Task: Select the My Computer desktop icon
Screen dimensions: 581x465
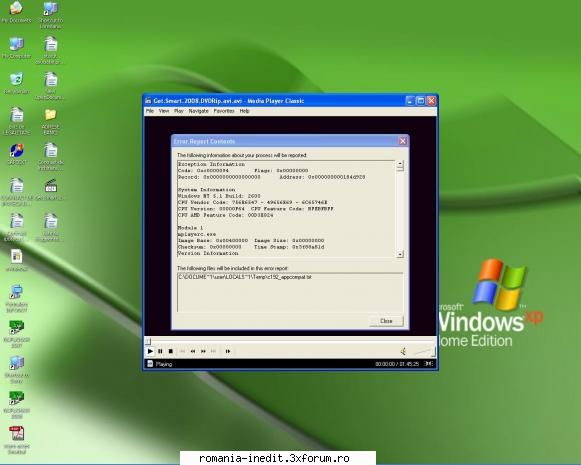Action: (16, 48)
